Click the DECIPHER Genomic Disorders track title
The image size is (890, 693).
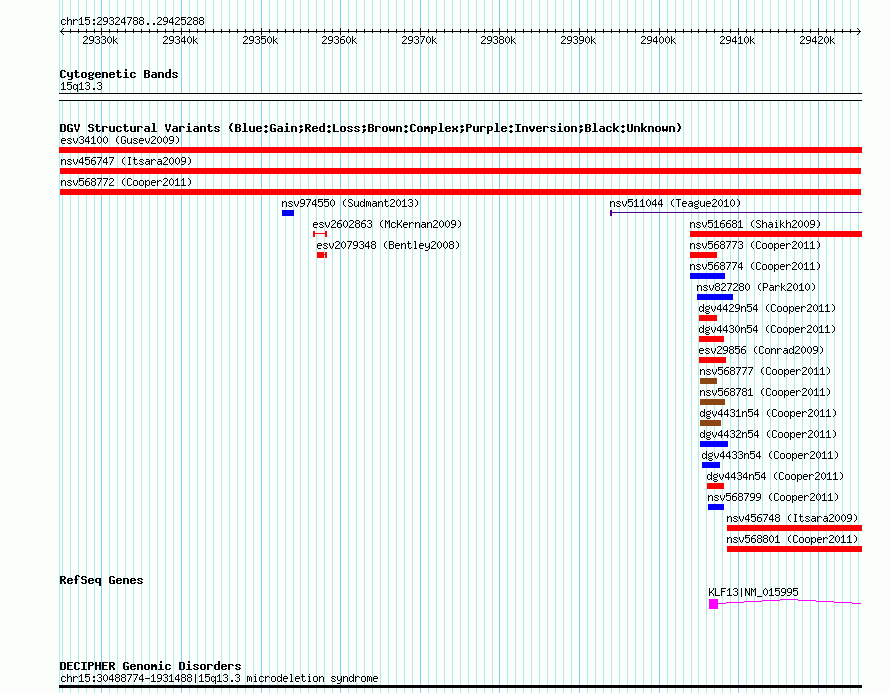[150, 666]
